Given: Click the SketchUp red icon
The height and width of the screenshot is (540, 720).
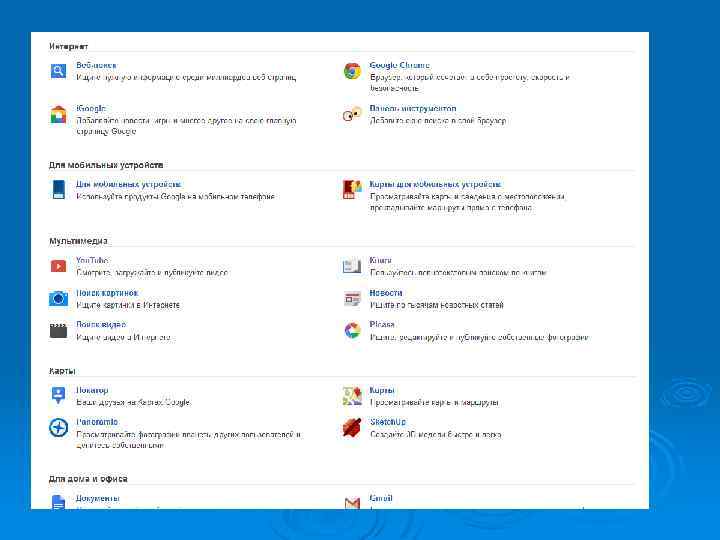Looking at the screenshot, I should pos(352,427).
